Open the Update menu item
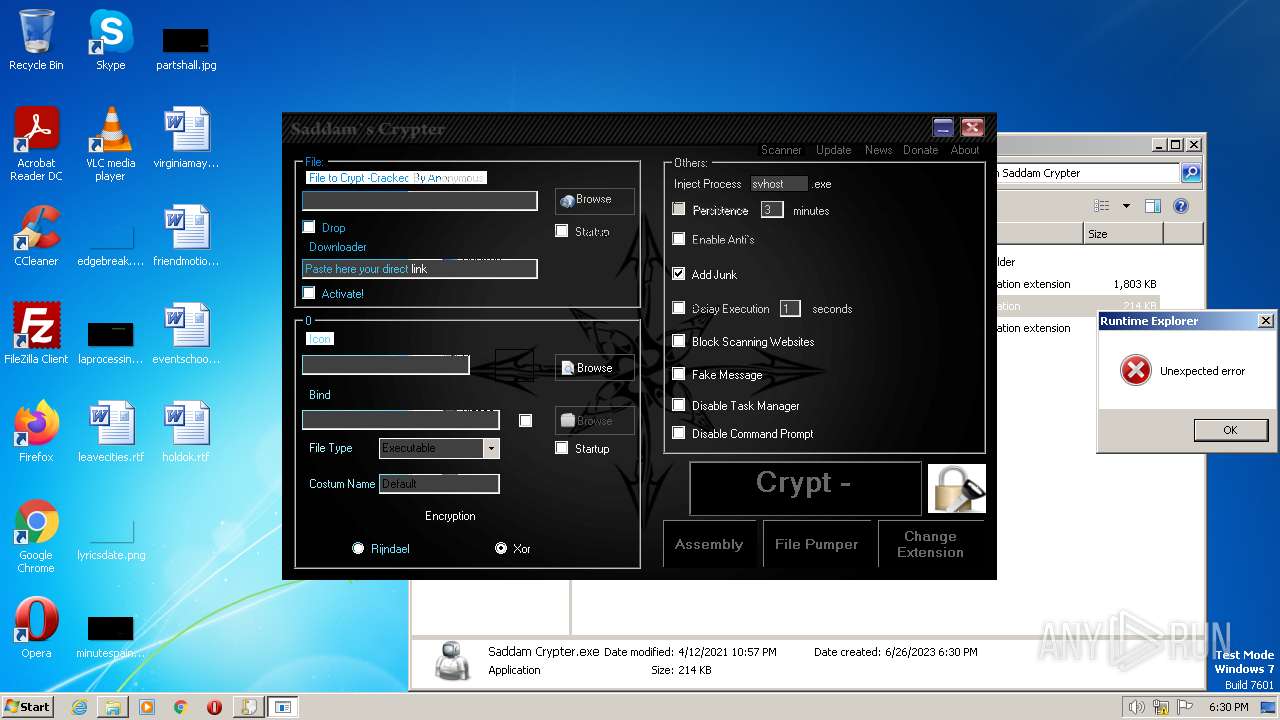 point(833,150)
